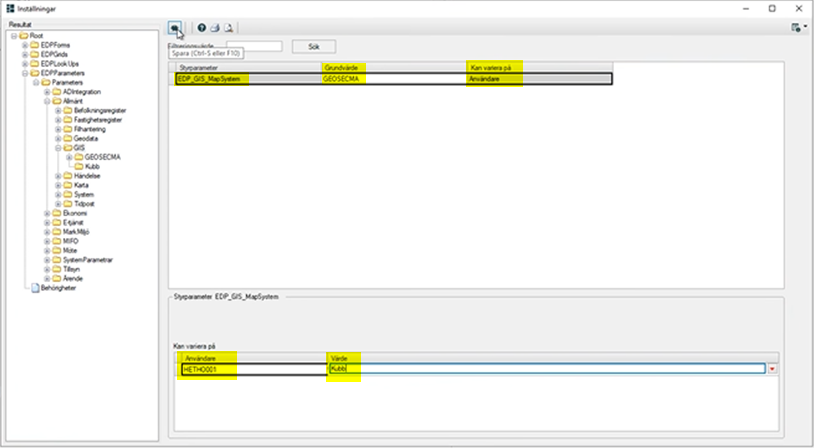Click the print preview toolbar icon
814x448 pixels.
(x=229, y=28)
